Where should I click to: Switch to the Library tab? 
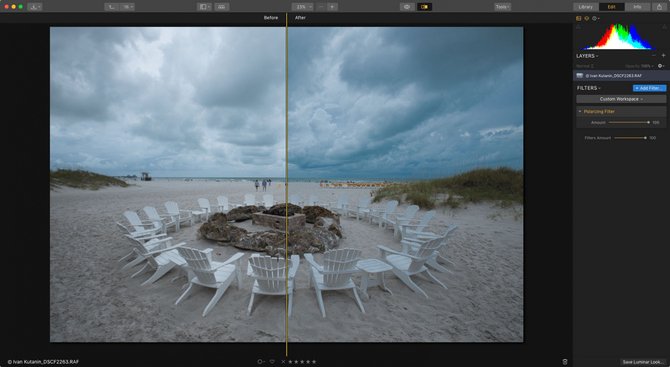click(585, 7)
